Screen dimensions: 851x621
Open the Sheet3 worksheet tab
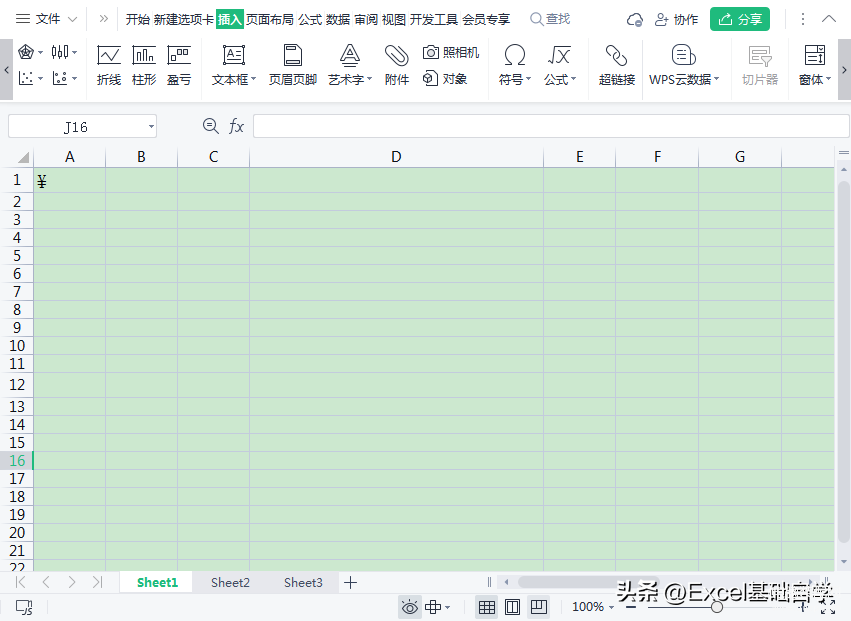pos(303,582)
